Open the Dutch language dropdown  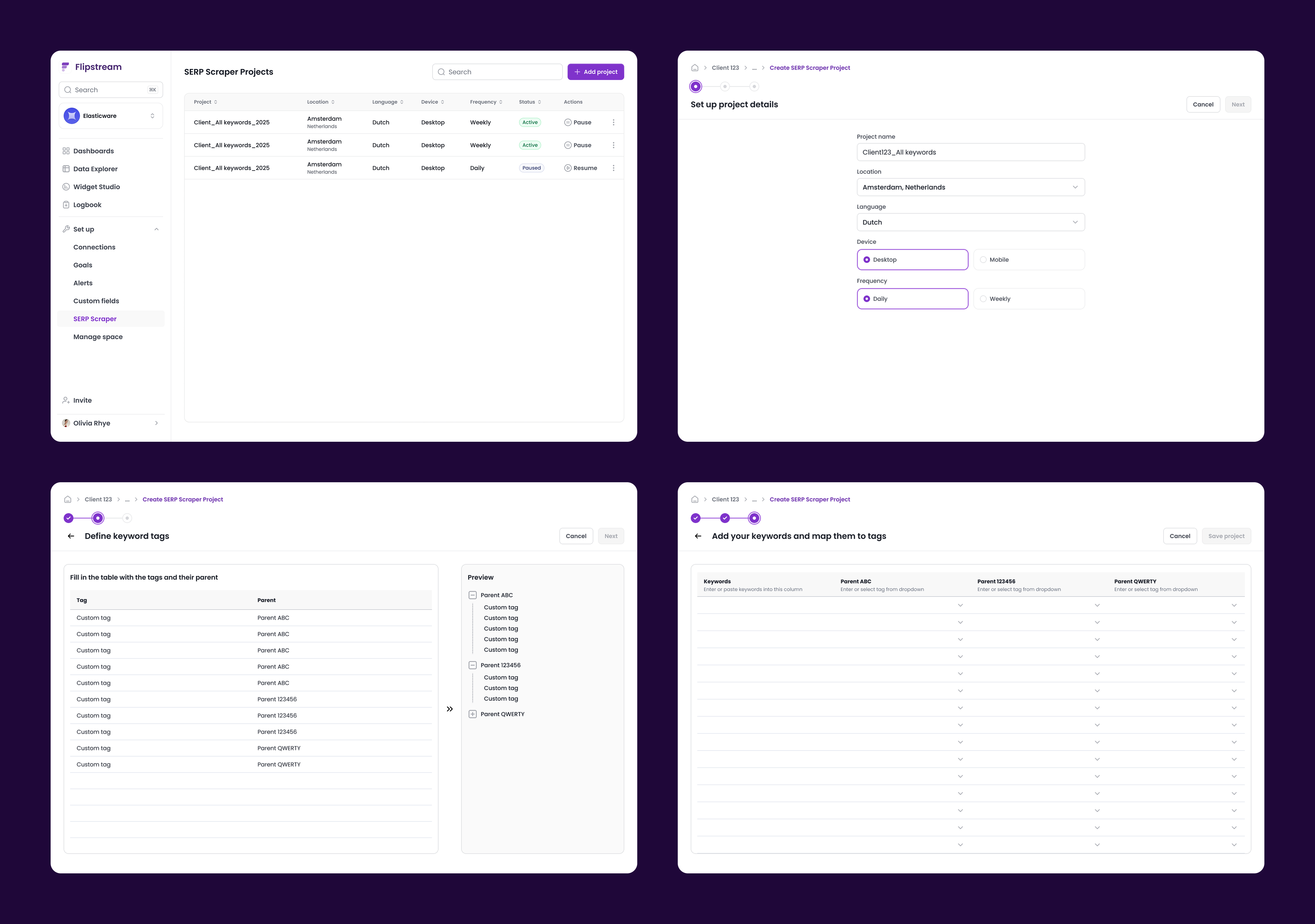pyautogui.click(x=970, y=222)
